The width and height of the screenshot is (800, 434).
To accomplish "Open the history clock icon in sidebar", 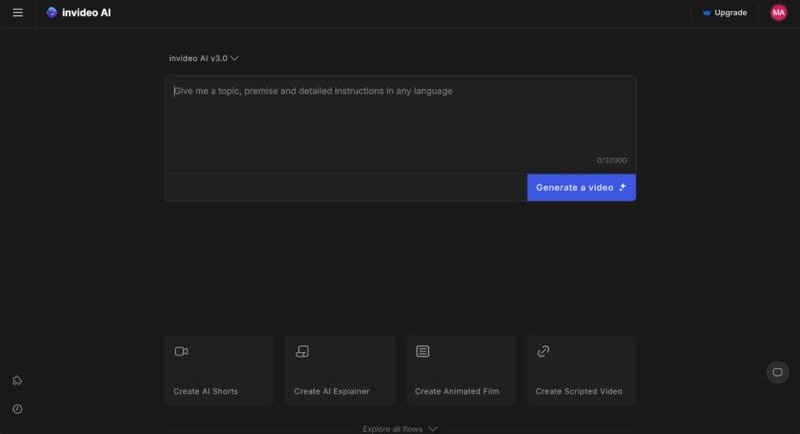I will (17, 409).
